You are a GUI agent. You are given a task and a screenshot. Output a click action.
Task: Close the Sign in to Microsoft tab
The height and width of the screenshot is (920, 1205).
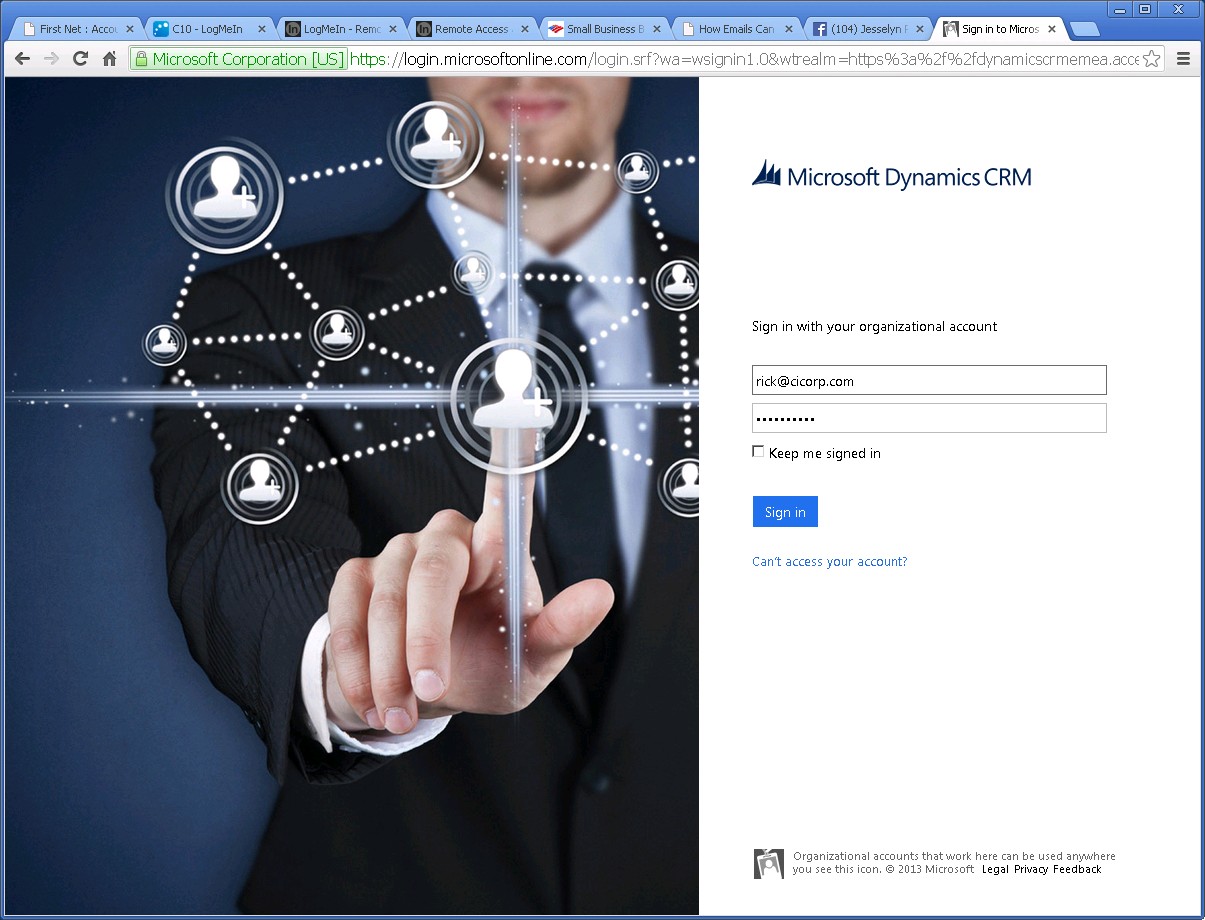[1051, 29]
